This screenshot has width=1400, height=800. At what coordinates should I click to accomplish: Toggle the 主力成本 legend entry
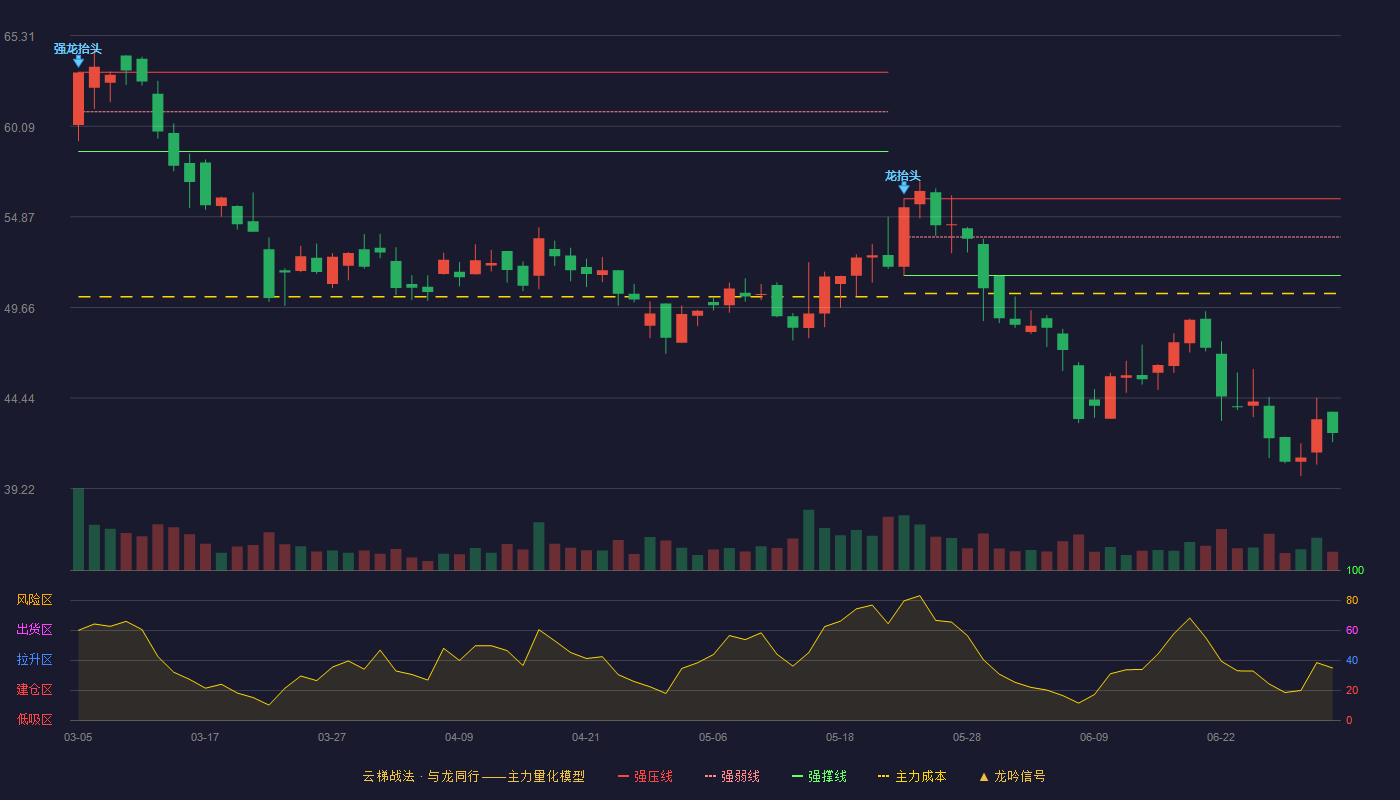coord(912,776)
